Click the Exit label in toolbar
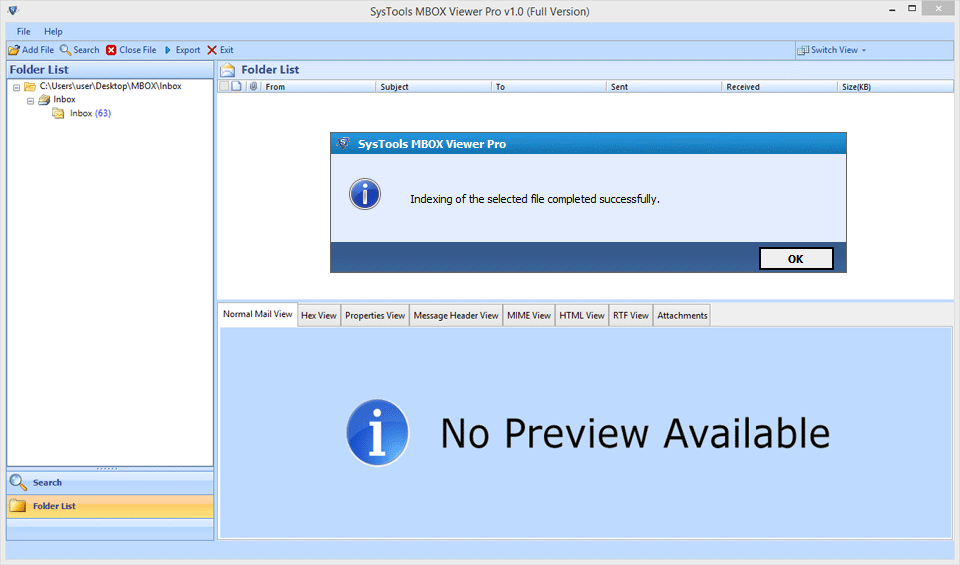Screen dimensions: 960x565 click(x=227, y=50)
